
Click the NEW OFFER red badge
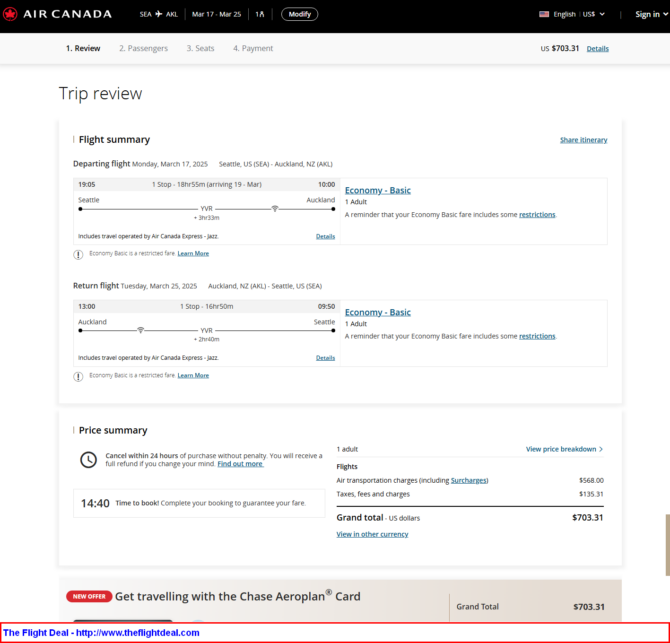89,596
